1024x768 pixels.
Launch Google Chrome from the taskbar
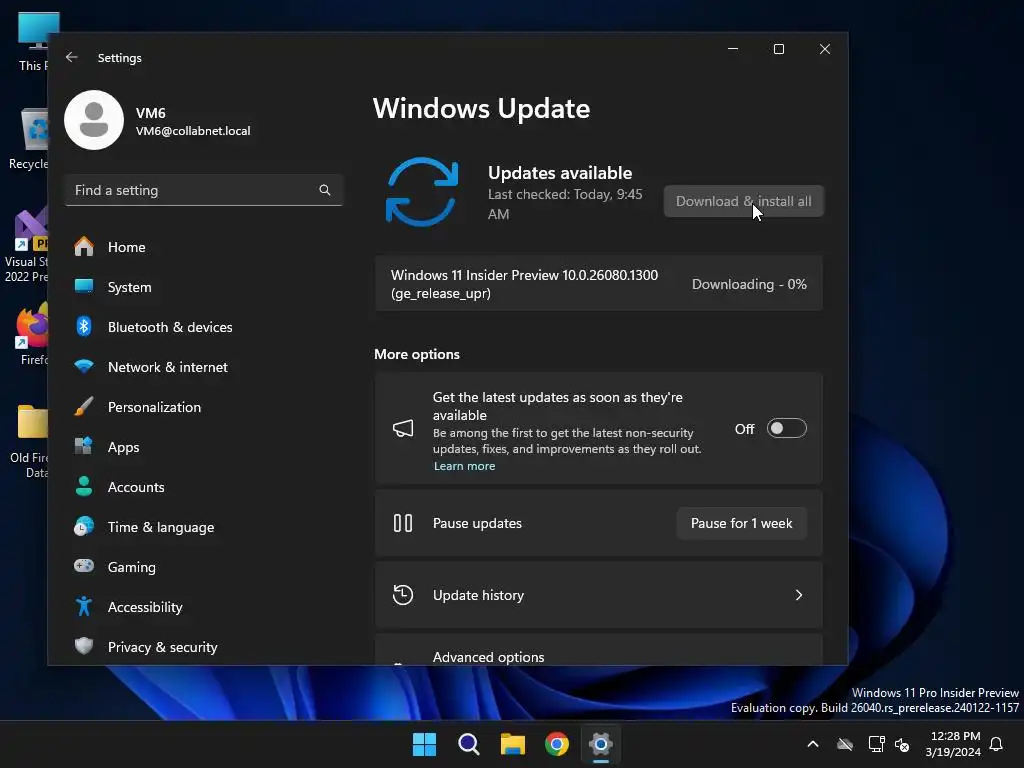tap(556, 744)
